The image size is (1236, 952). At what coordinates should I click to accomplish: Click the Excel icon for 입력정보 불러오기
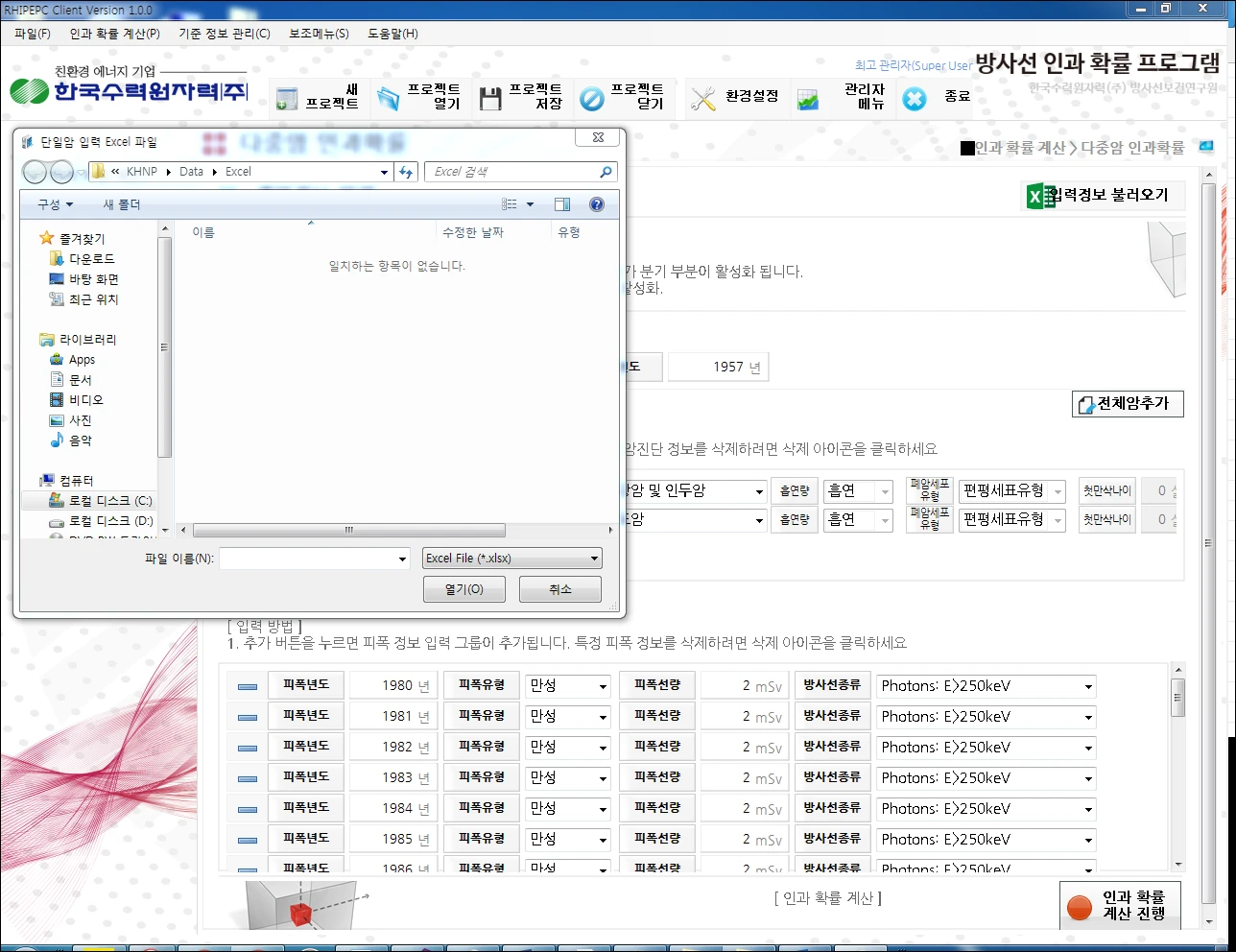pos(1039,196)
